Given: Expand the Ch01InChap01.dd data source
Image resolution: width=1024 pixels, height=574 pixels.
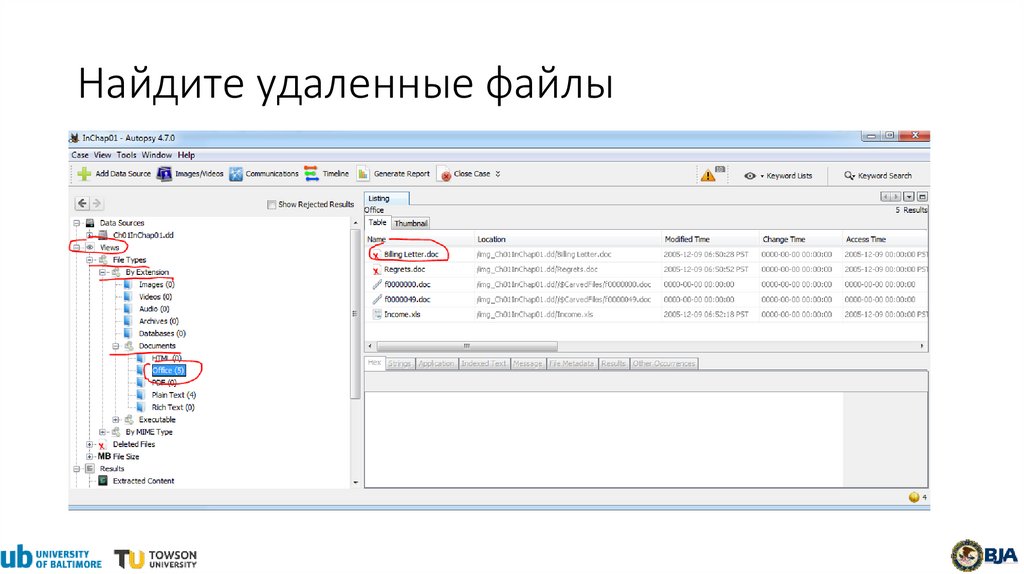Looking at the screenshot, I should pyautogui.click(x=89, y=235).
